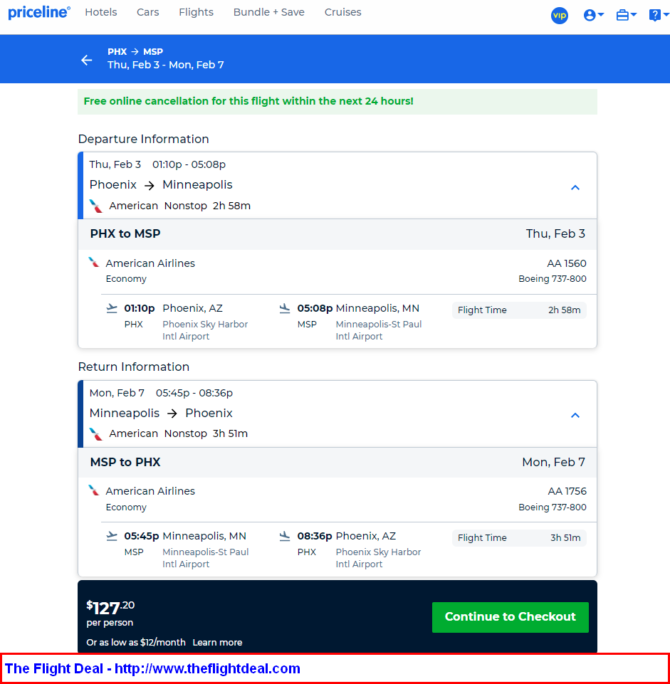This screenshot has width=670, height=684.
Task: Click the arrow between Minneapolis and Phoenix
Action: tap(172, 413)
